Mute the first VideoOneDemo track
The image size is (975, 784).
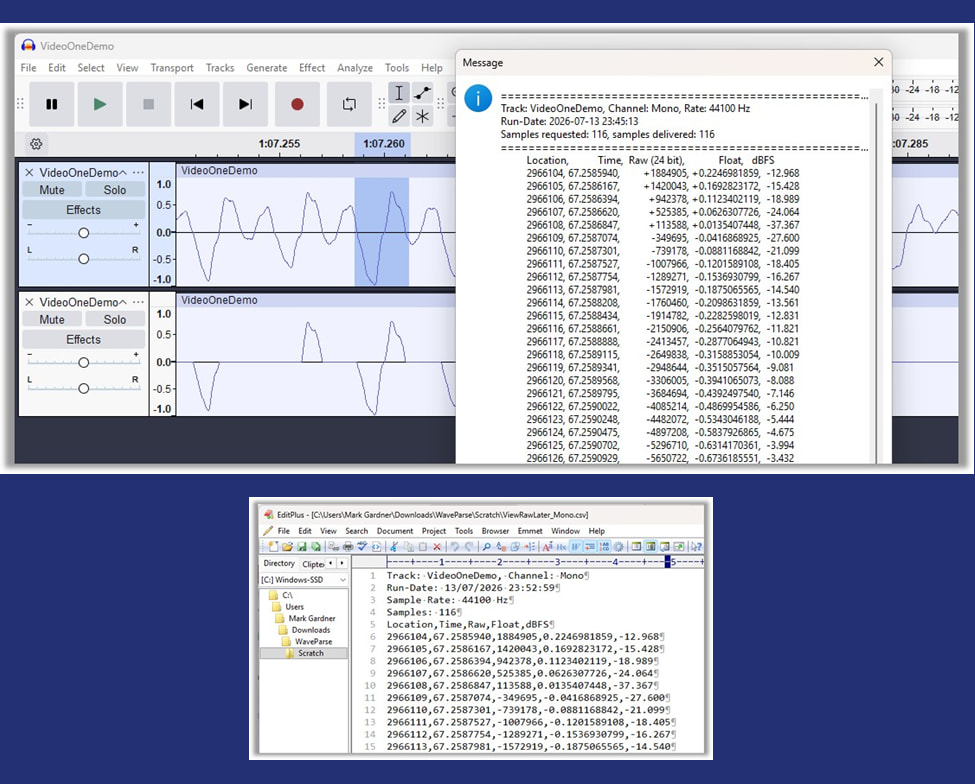click(52, 190)
